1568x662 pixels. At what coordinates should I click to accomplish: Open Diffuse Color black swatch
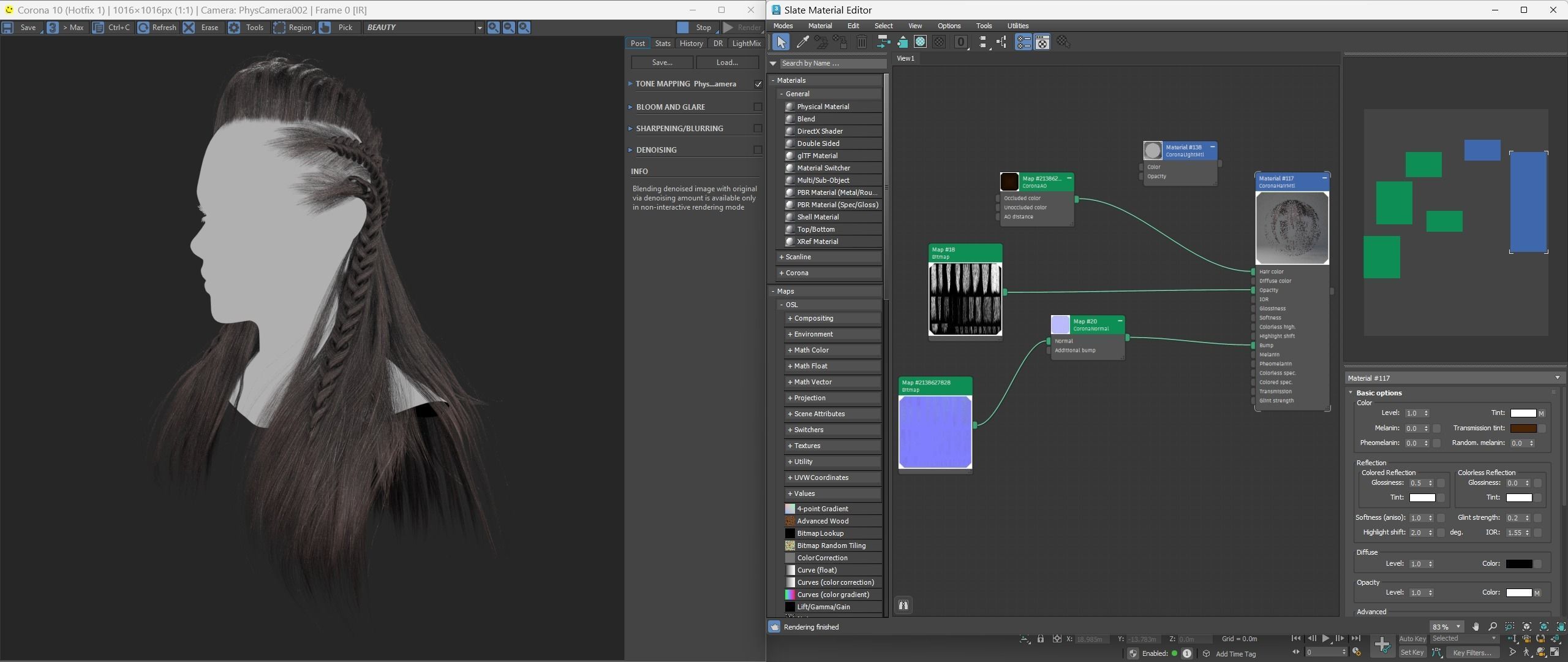click(1519, 564)
